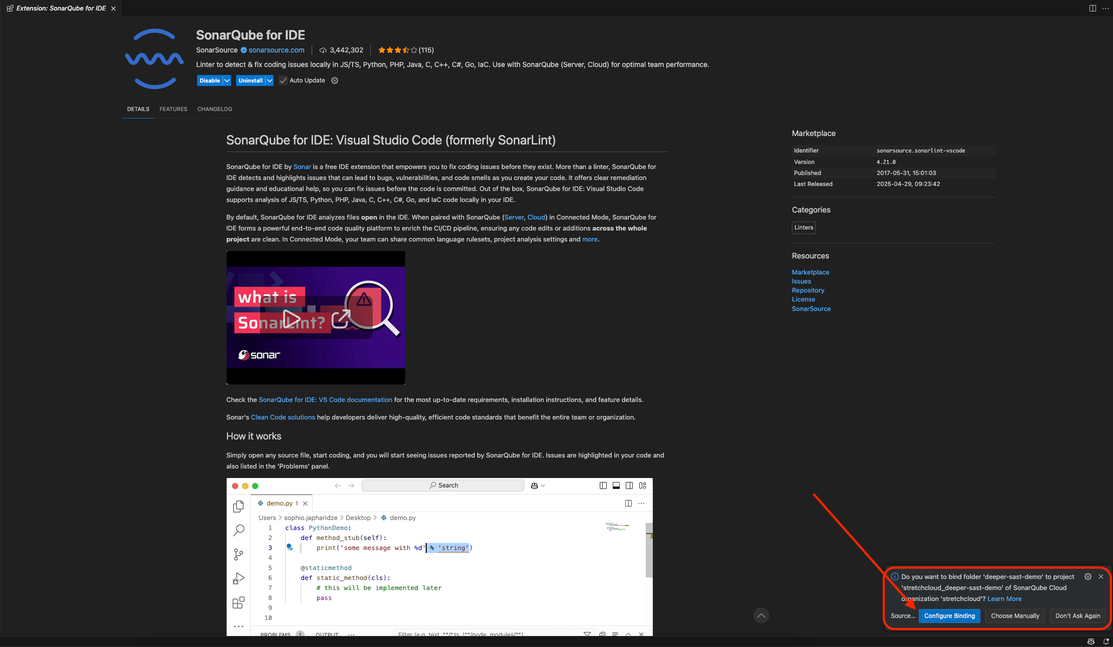Open the Learn More link in the notification
The height and width of the screenshot is (647, 1113).
(1005, 598)
